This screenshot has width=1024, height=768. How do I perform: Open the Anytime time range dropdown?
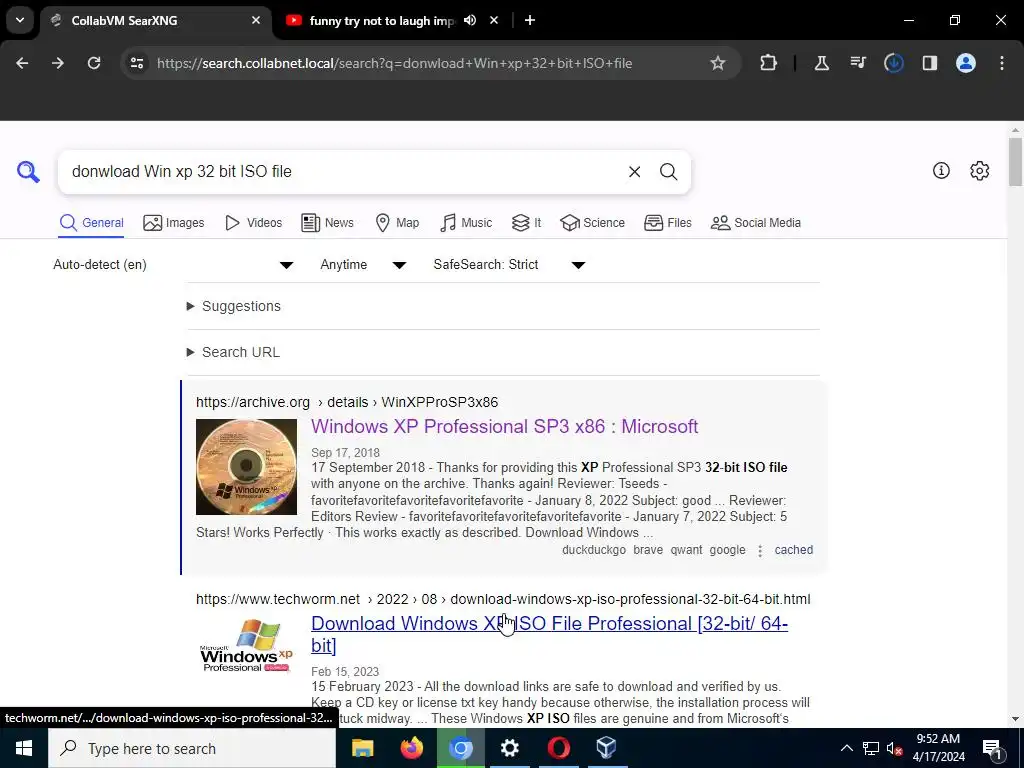pyautogui.click(x=362, y=264)
